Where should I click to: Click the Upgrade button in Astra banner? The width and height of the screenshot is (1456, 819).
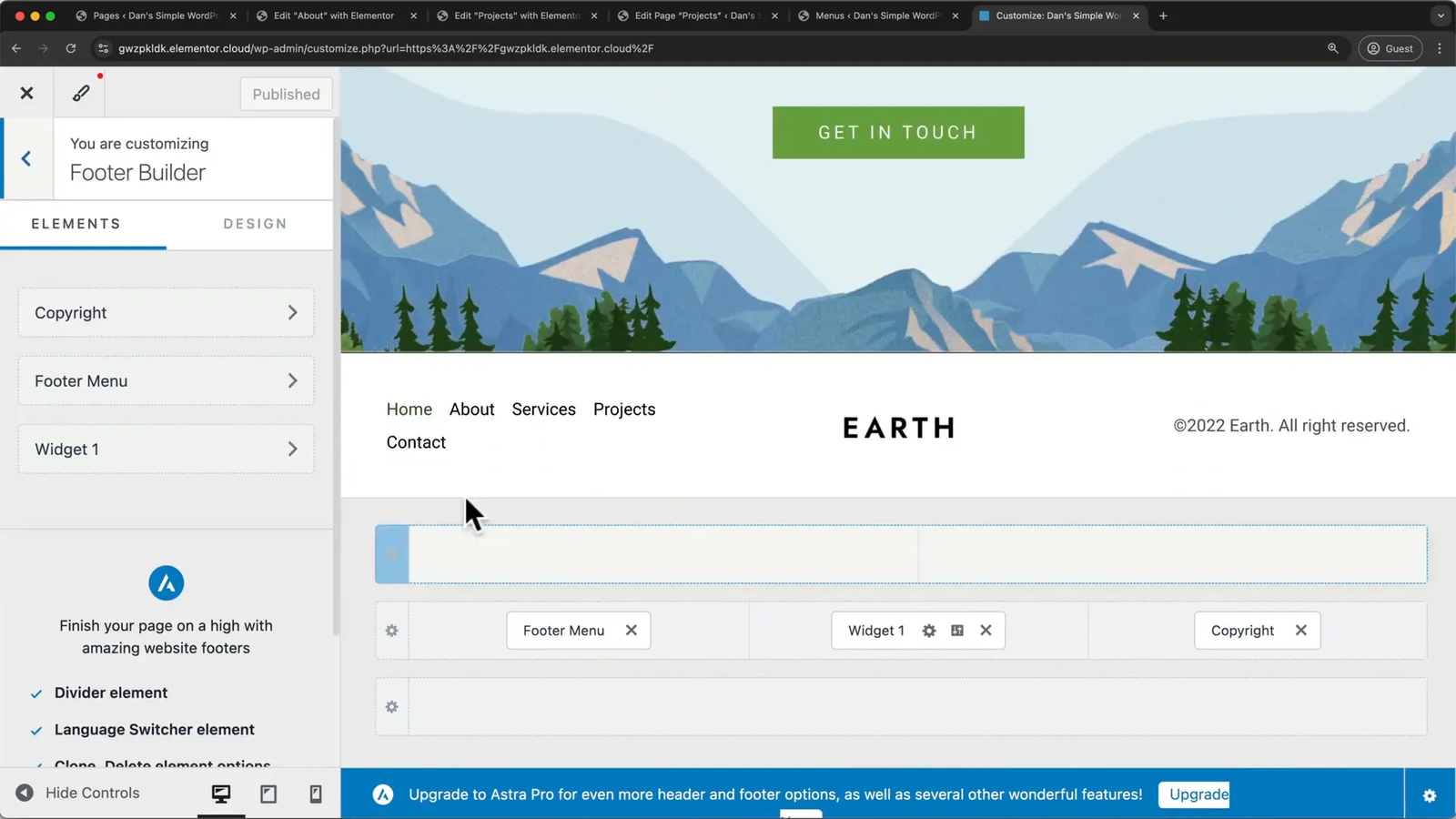[1194, 794]
